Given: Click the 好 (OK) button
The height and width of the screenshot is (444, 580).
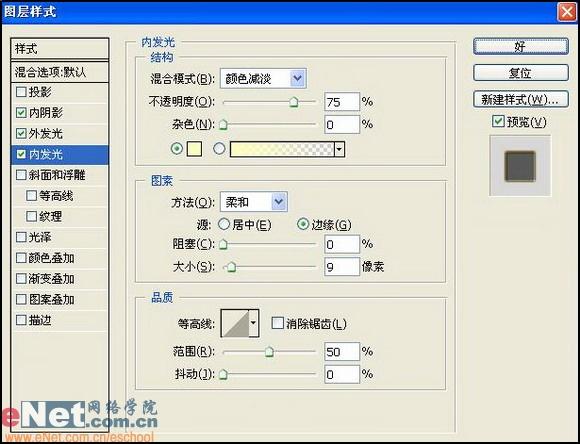Looking at the screenshot, I should click(x=520, y=46).
